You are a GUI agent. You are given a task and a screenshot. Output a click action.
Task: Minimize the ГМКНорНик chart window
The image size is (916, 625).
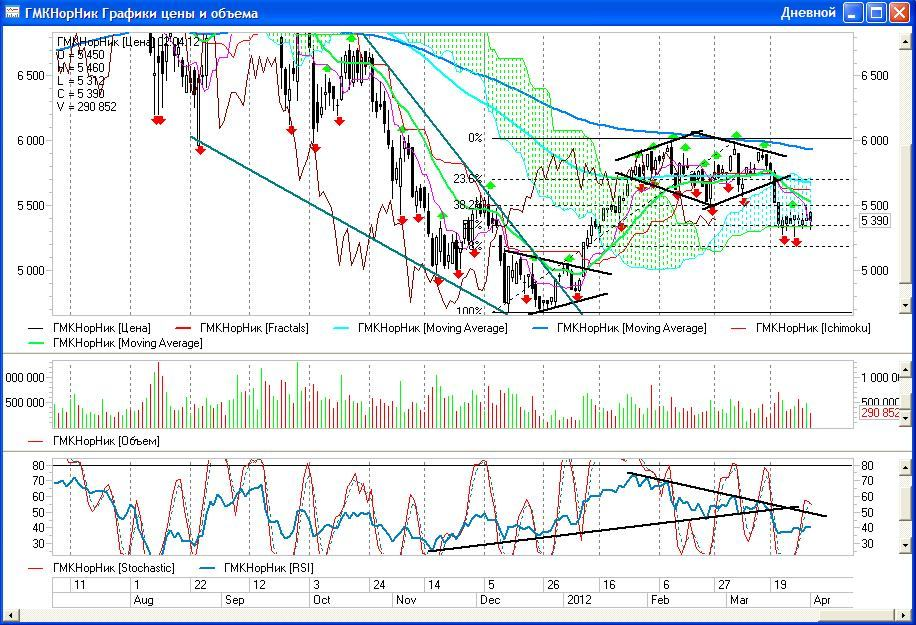coord(853,12)
